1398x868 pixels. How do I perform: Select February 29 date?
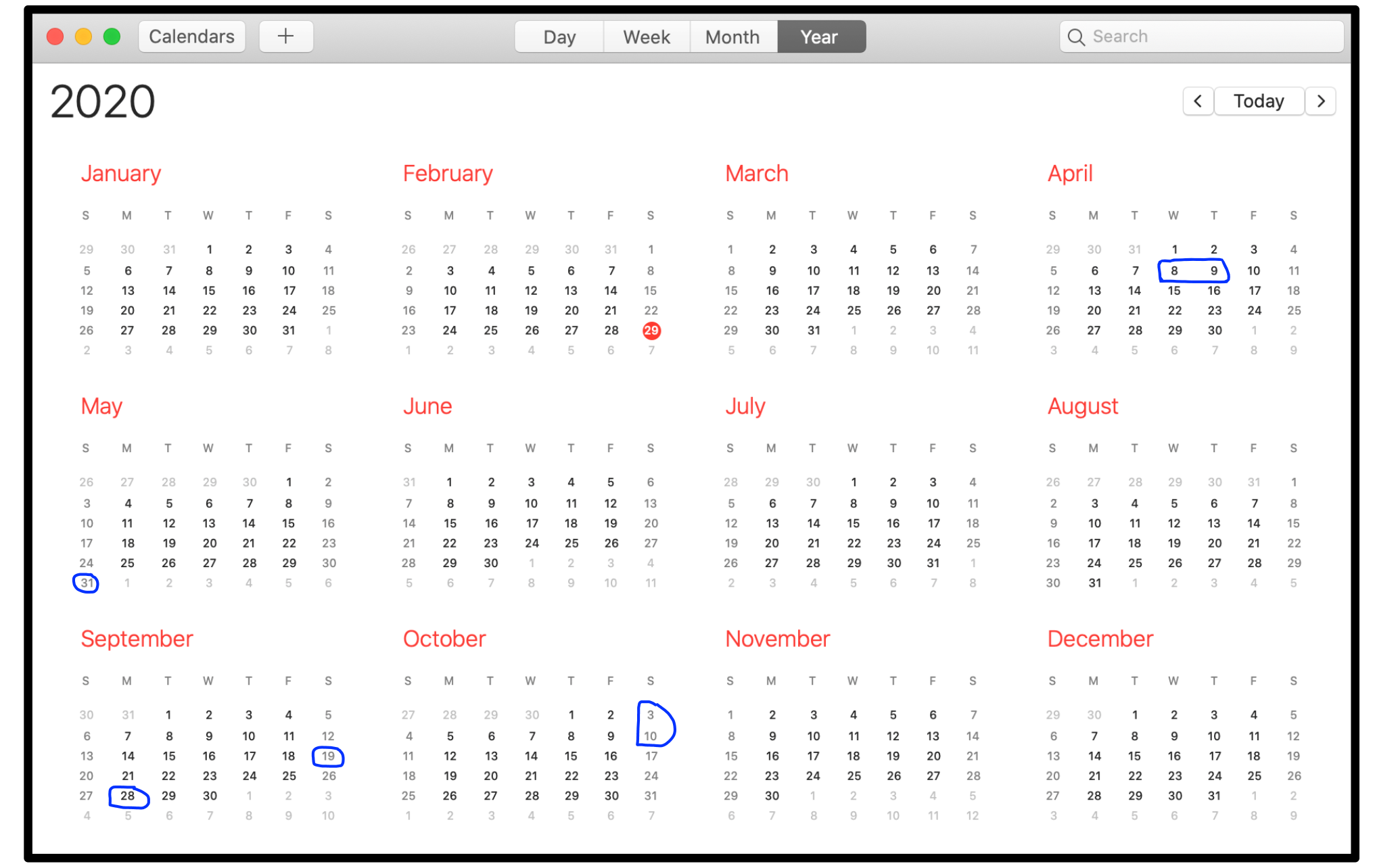point(649,330)
